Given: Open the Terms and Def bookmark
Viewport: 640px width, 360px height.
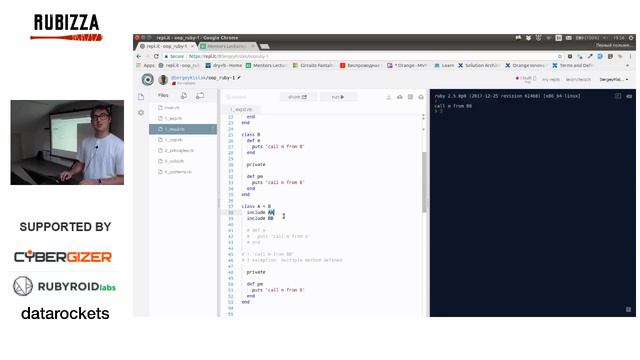Looking at the screenshot, I should pyautogui.click(x=573, y=65).
